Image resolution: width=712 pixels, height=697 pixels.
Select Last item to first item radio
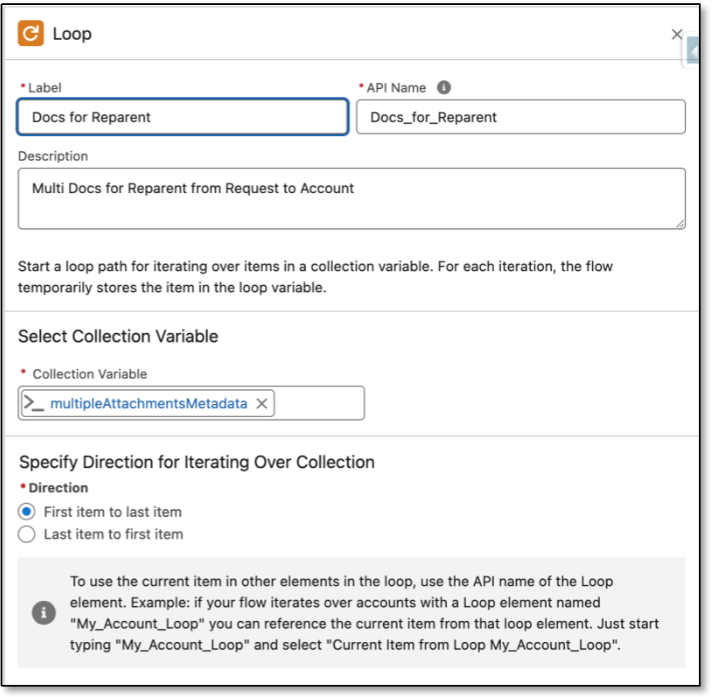point(27,534)
